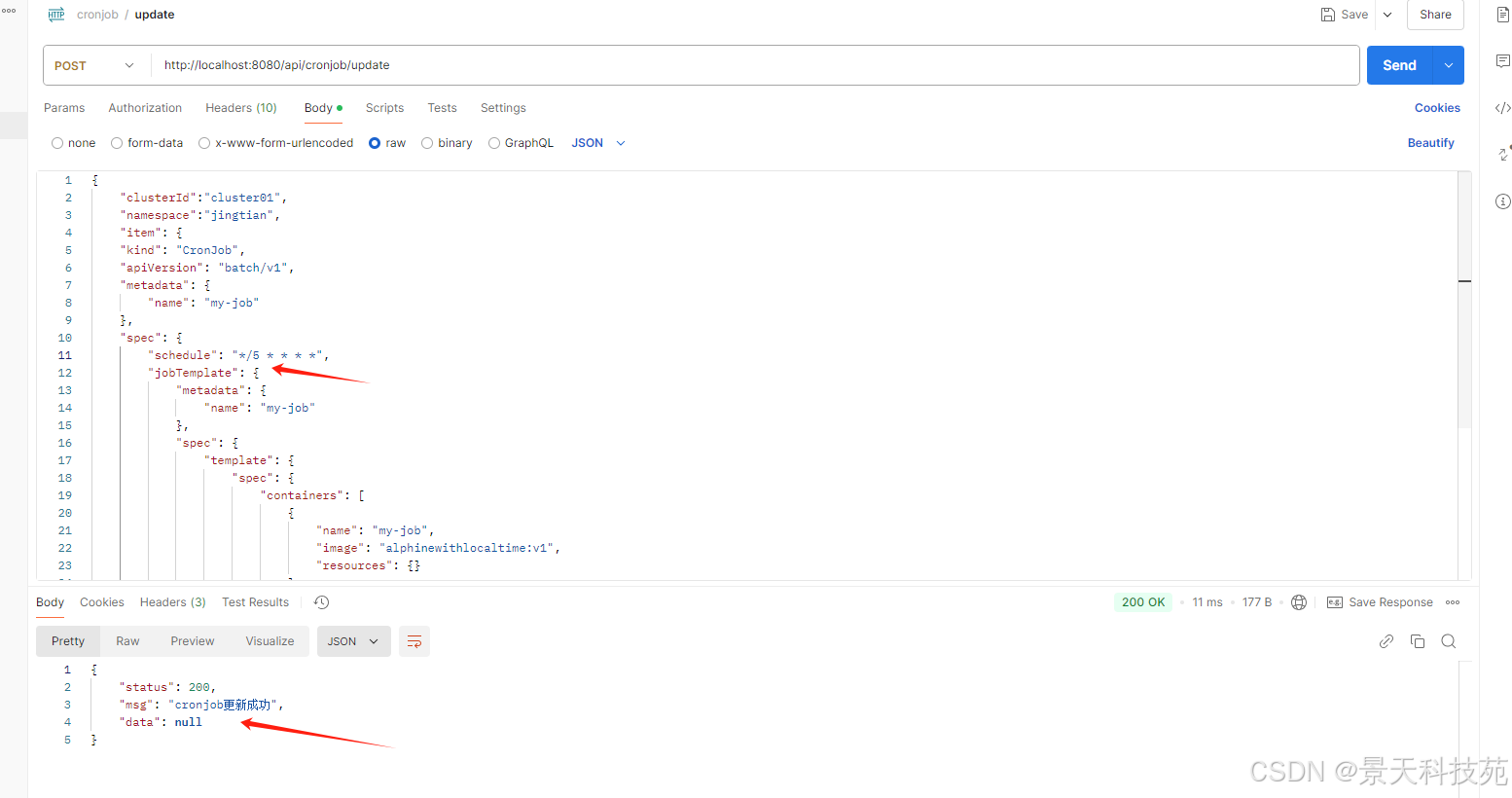
Task: Click the "jobTemplate" line in request body
Action: click(x=203, y=373)
